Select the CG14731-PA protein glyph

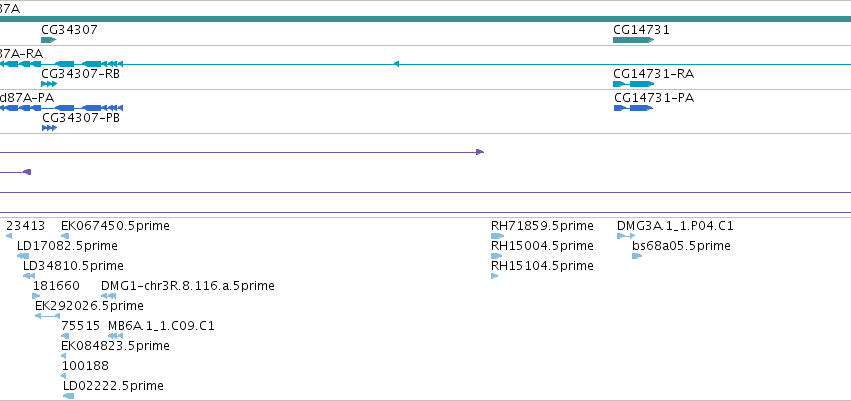pos(633,108)
